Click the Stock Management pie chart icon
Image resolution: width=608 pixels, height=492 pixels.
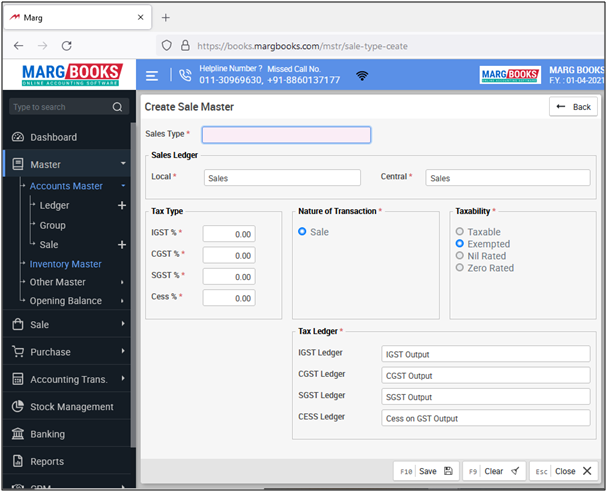[x=18, y=406]
